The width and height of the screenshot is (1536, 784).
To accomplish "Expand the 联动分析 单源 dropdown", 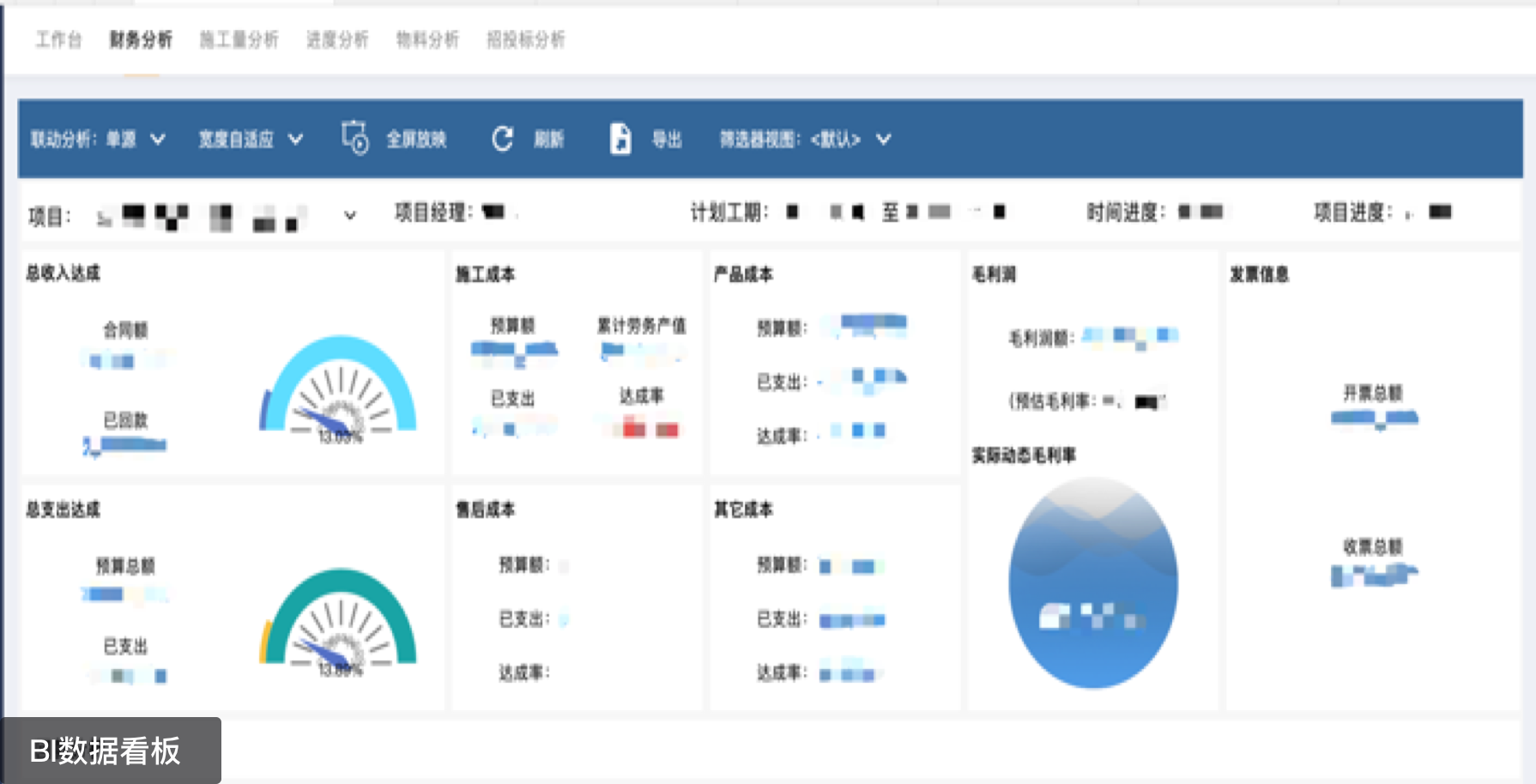I will (158, 139).
